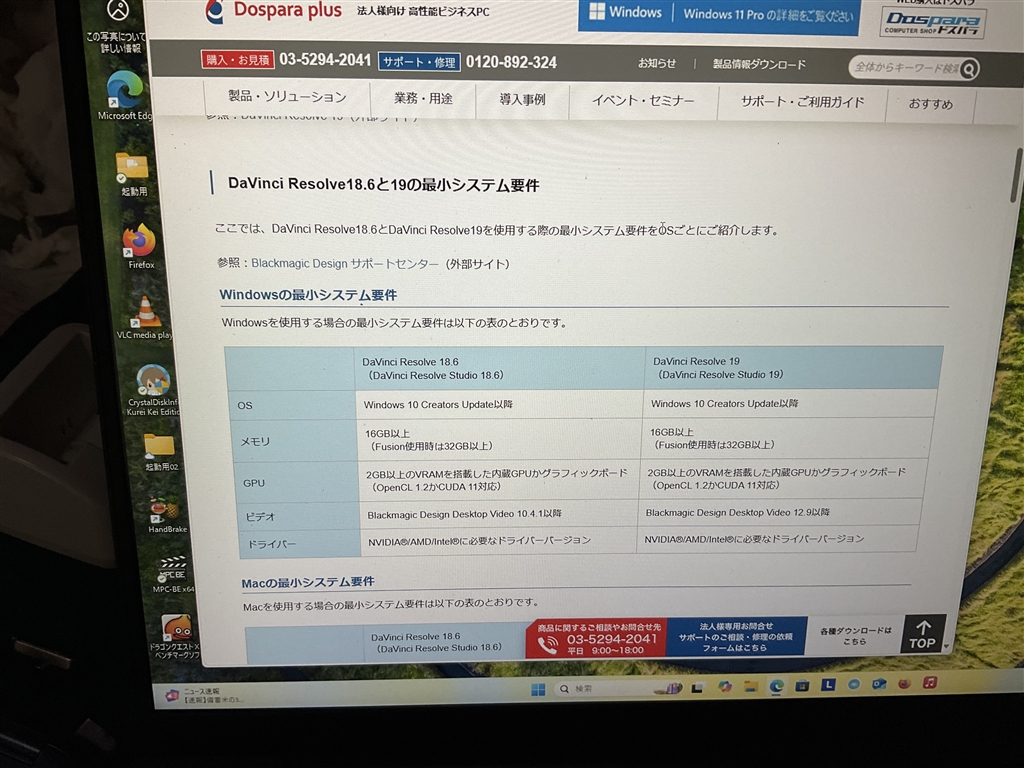Open Microsoft Edge desktop shortcut

(x=125, y=96)
